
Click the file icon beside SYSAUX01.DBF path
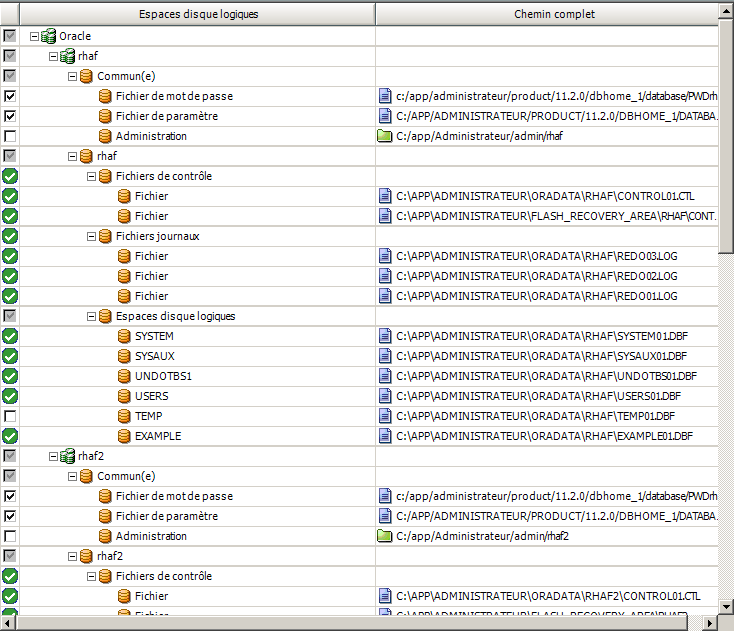click(x=385, y=356)
